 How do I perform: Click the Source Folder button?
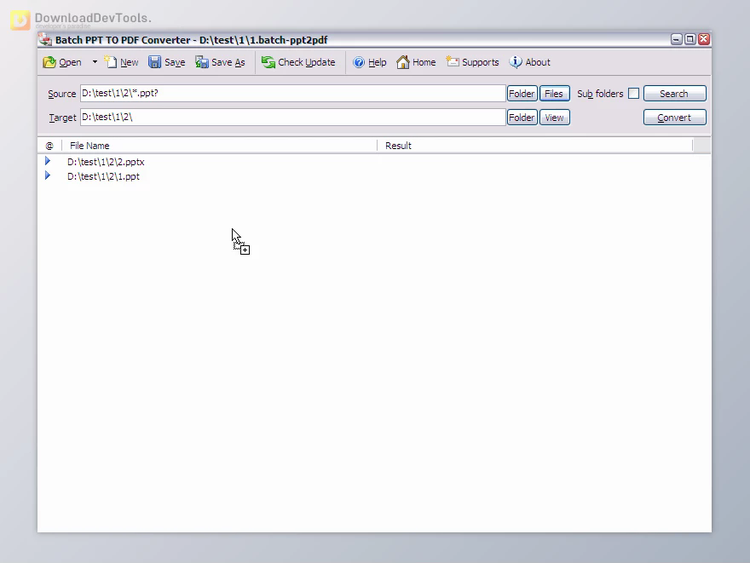(522, 93)
